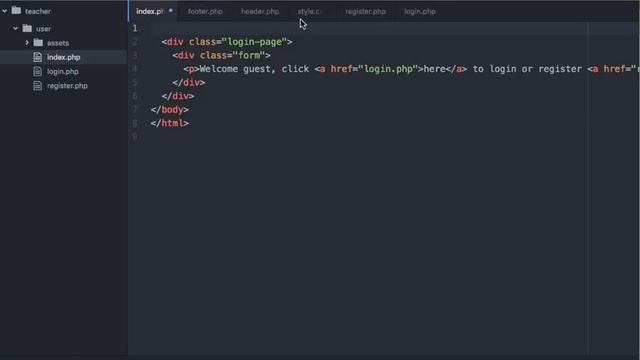640x360 pixels.
Task: Switch to the login.php tab
Action: pos(420,11)
